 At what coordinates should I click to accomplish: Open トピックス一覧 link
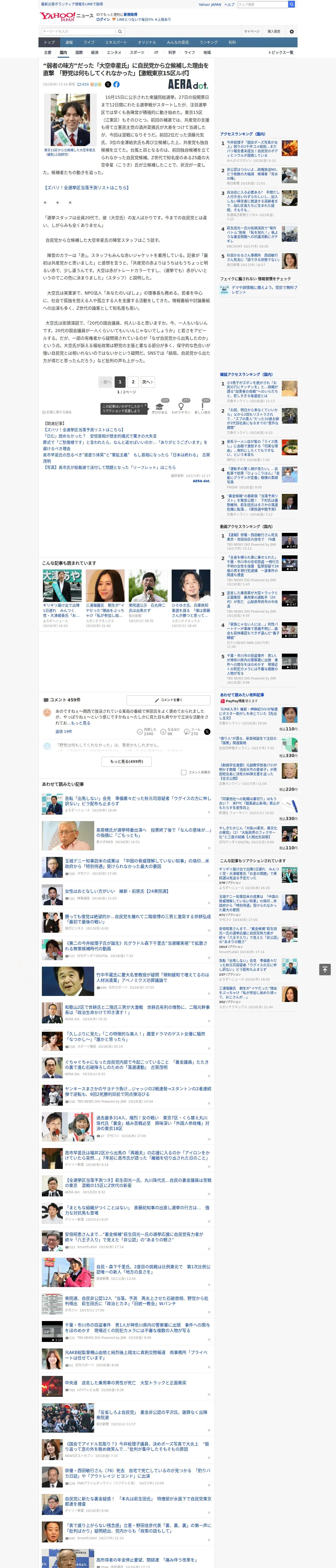(x=281, y=52)
